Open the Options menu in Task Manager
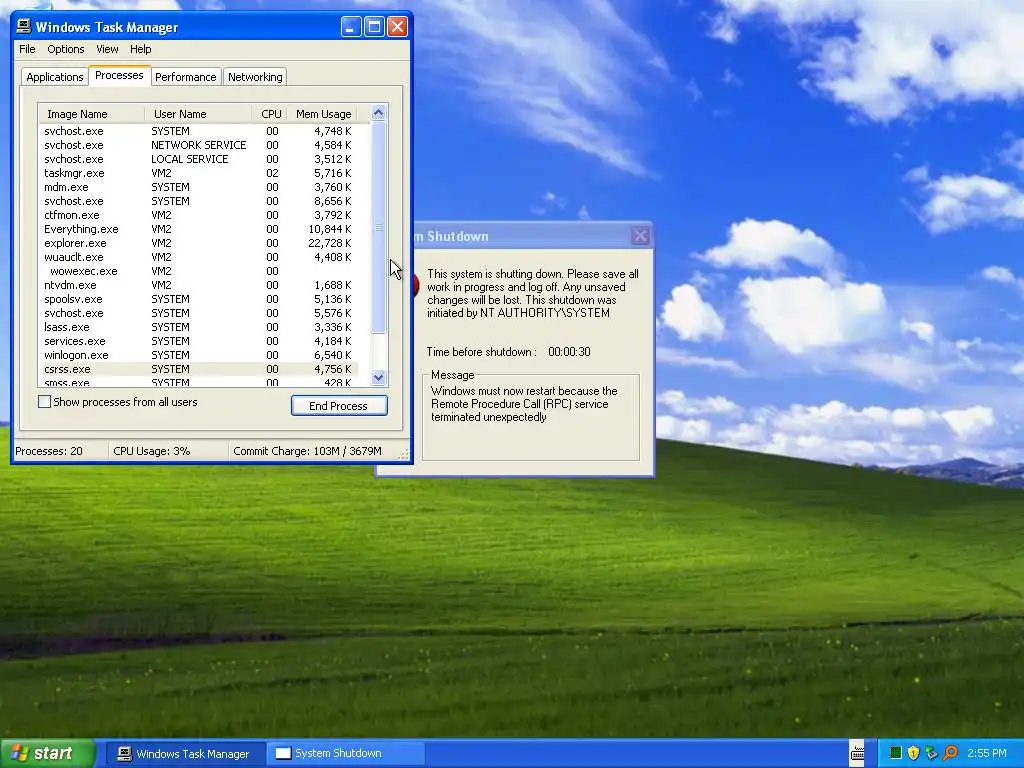 (65, 49)
